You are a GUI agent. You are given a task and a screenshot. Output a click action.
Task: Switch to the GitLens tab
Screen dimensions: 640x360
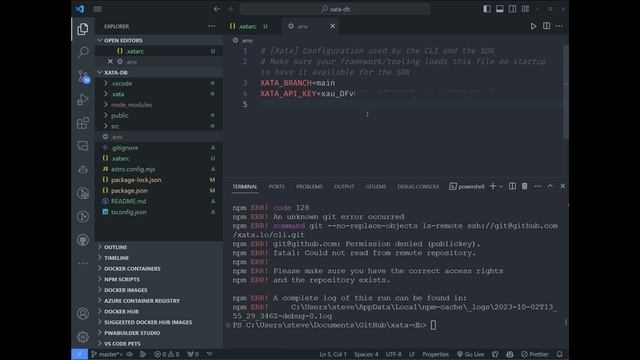point(376,187)
